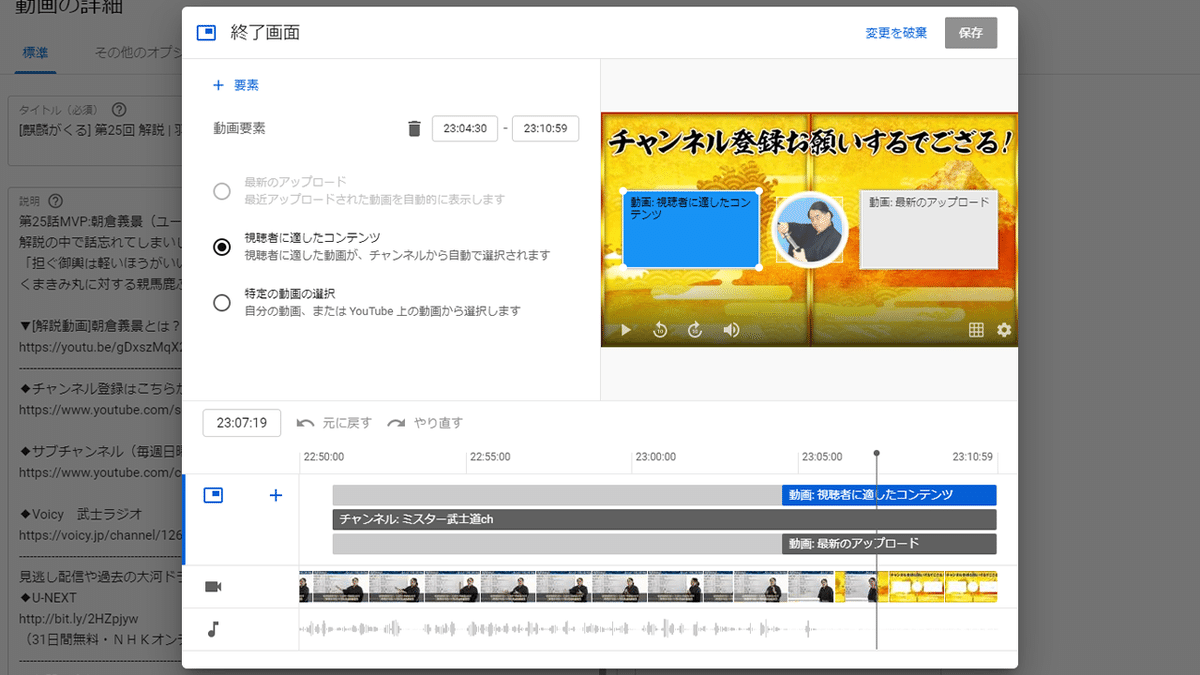Image resolution: width=1200 pixels, height=675 pixels.
Task: Open その他のオプション tab in background page
Action: point(138,52)
